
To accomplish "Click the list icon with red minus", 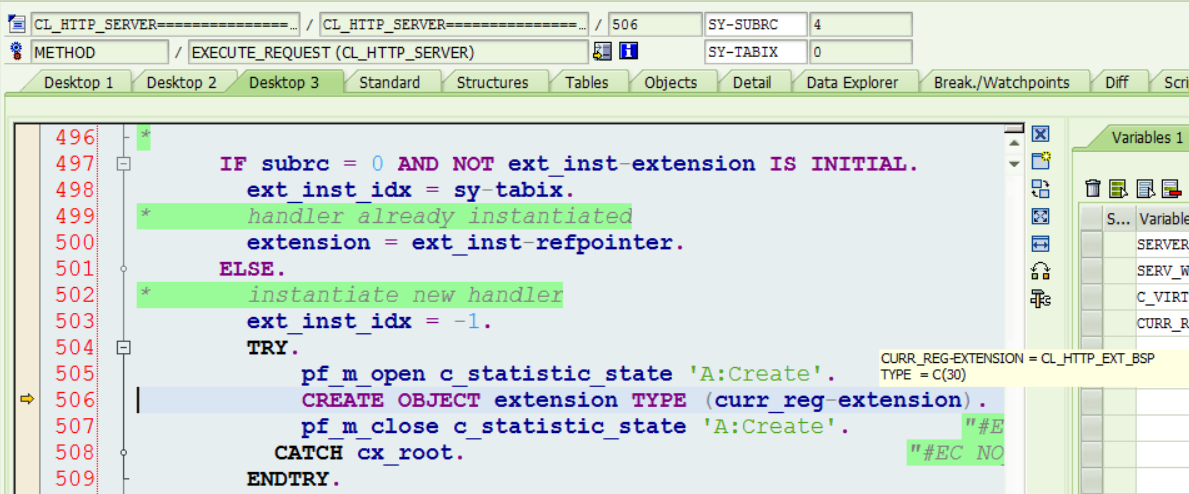I will (1172, 188).
